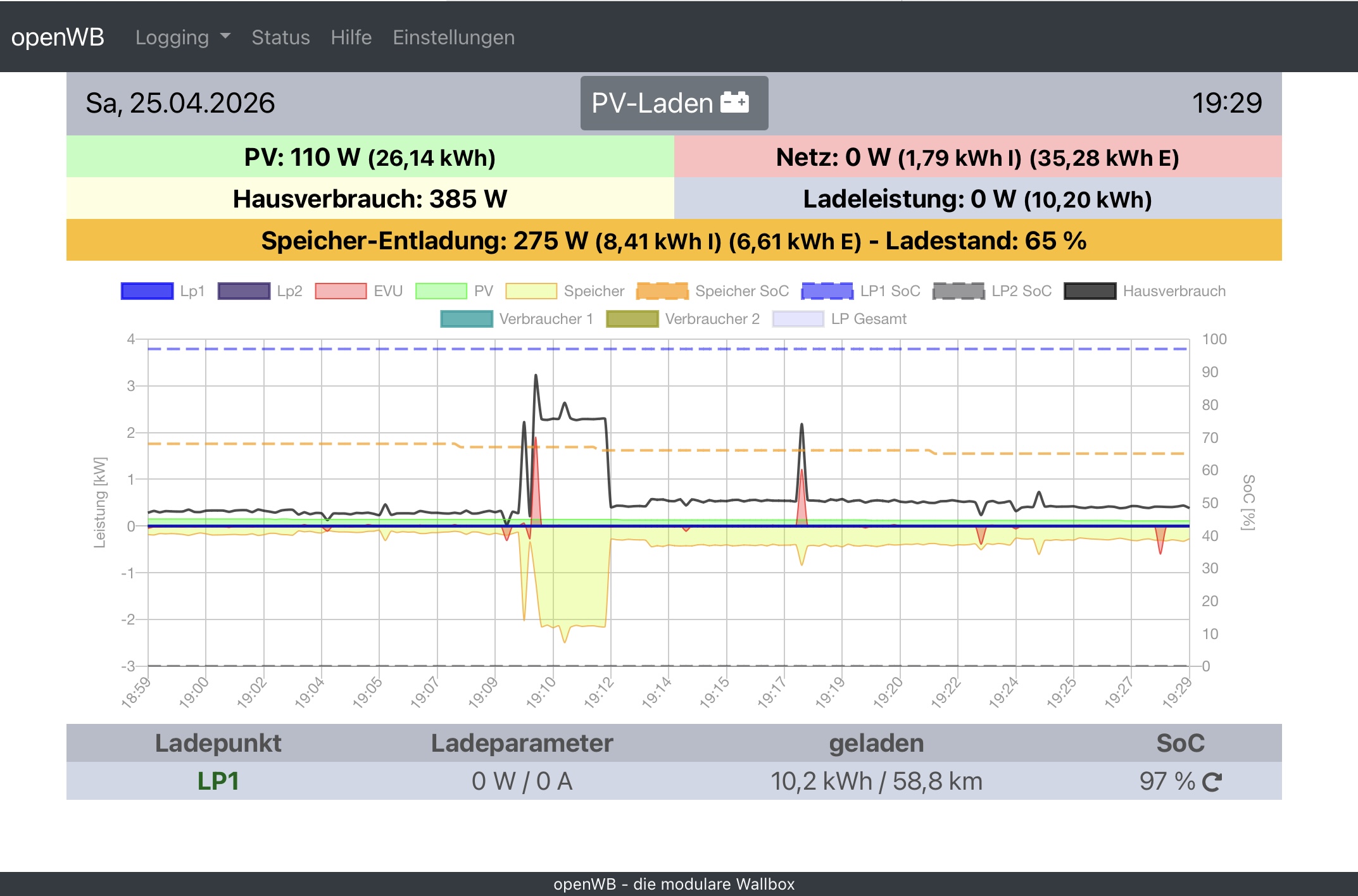The image size is (1358, 896).
Task: Open the Hilfe menu item
Action: pyautogui.click(x=351, y=37)
